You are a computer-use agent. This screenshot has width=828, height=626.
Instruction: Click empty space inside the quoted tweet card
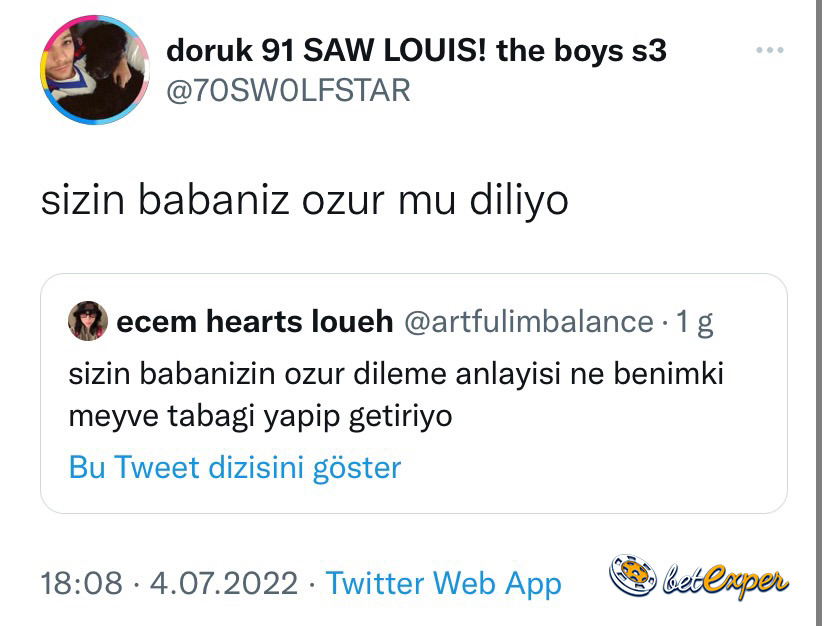coord(581,470)
